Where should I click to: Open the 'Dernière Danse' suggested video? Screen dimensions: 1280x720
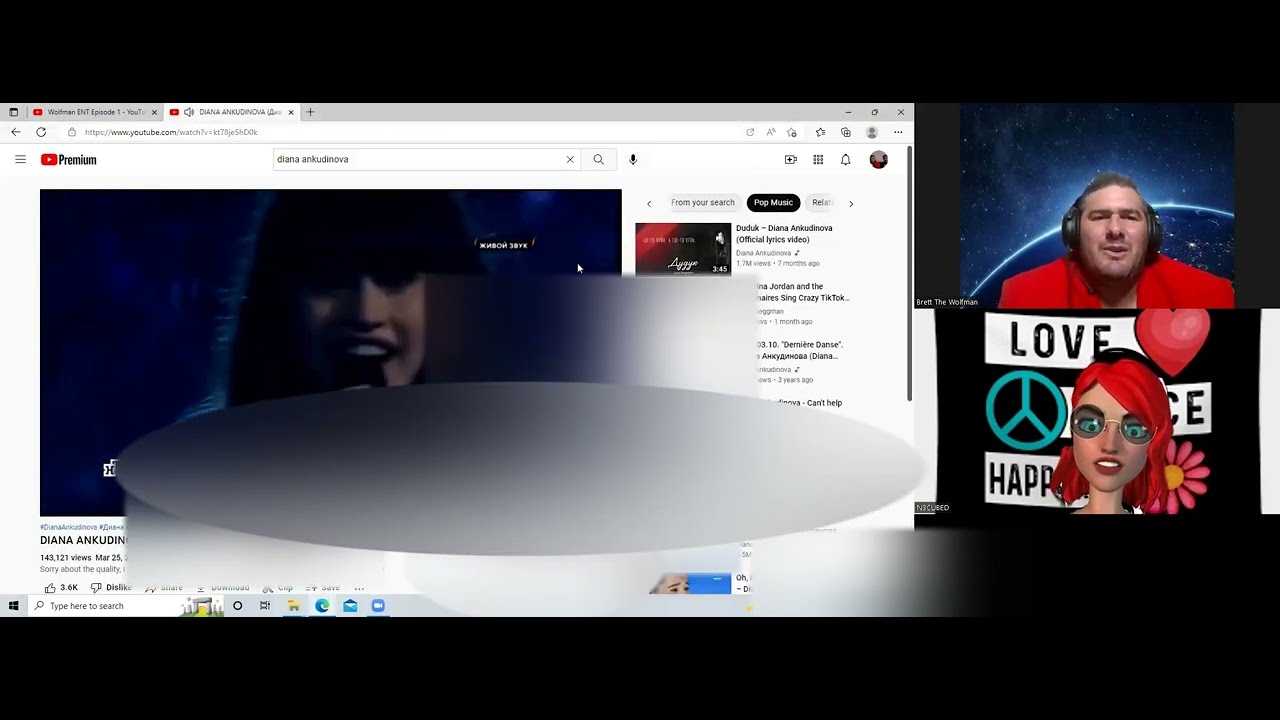pos(799,350)
